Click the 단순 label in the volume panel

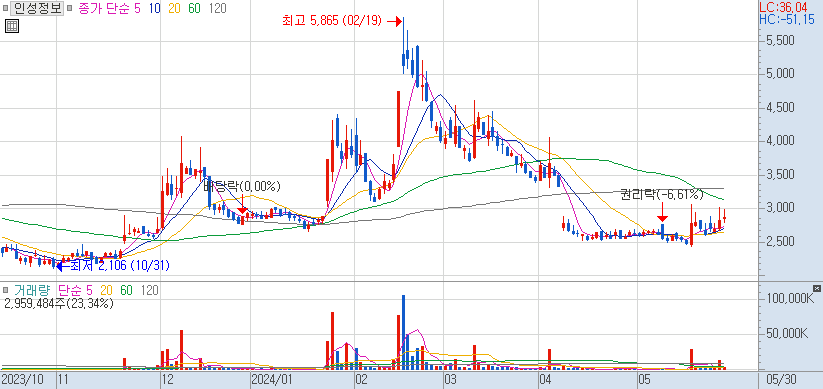70,290
